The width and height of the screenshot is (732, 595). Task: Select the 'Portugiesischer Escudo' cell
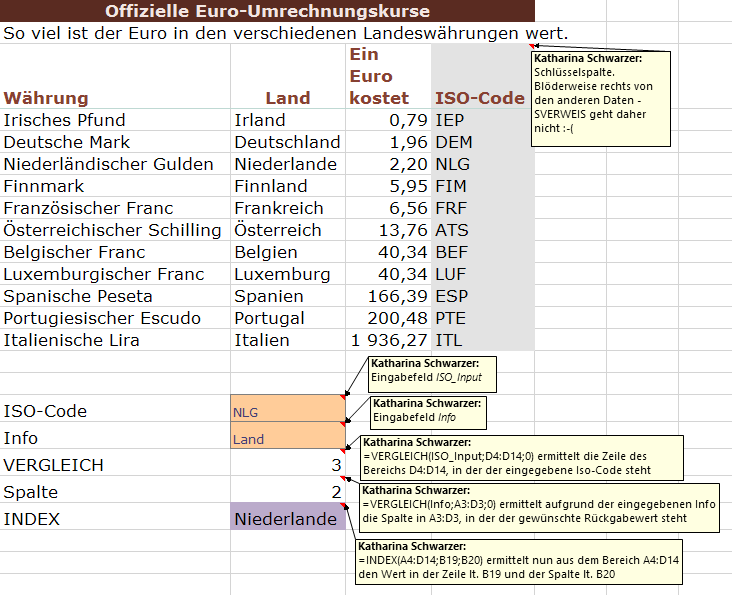pyautogui.click(x=102, y=318)
